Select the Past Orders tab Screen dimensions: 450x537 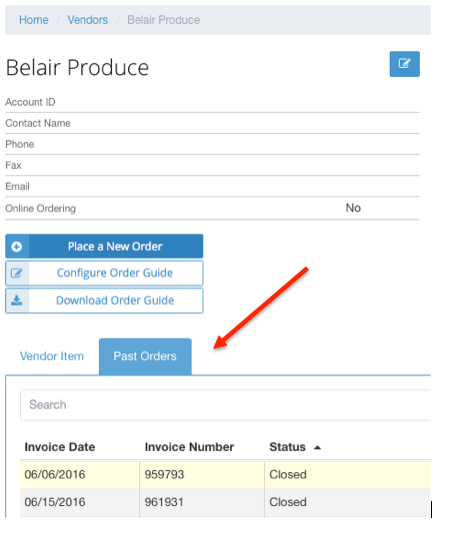(x=145, y=356)
